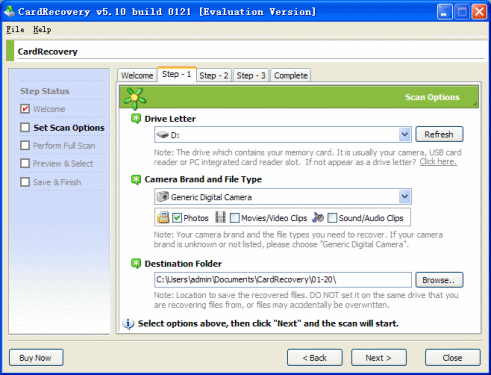Click the photos picture icon
The image size is (491, 375).
click(x=163, y=217)
